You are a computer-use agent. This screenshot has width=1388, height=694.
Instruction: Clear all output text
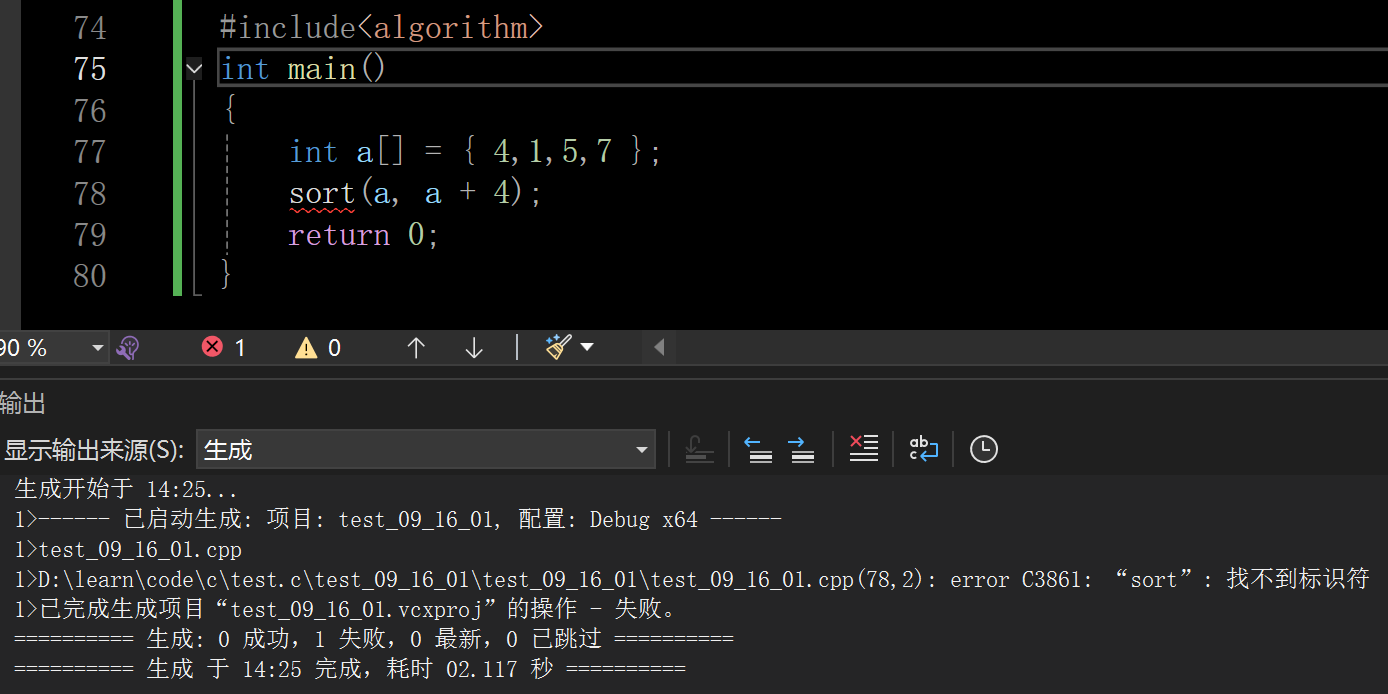pyautogui.click(x=863, y=449)
